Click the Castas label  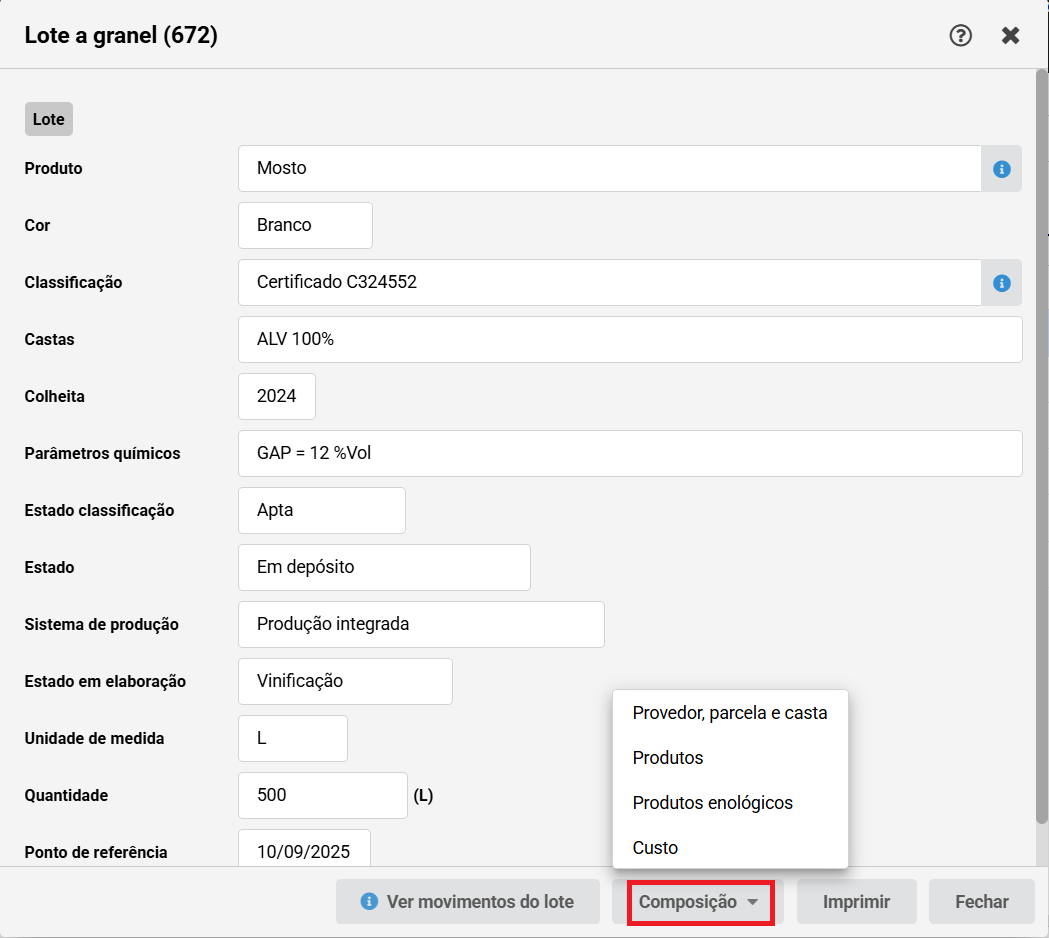tap(50, 339)
